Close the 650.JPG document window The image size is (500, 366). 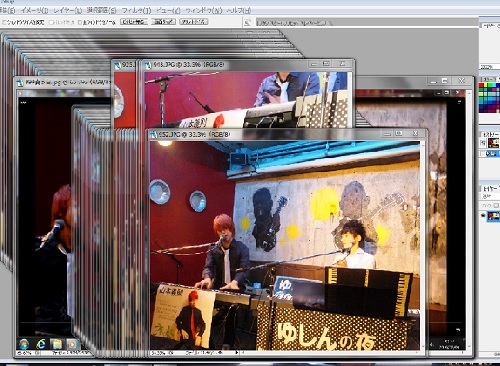(415, 134)
